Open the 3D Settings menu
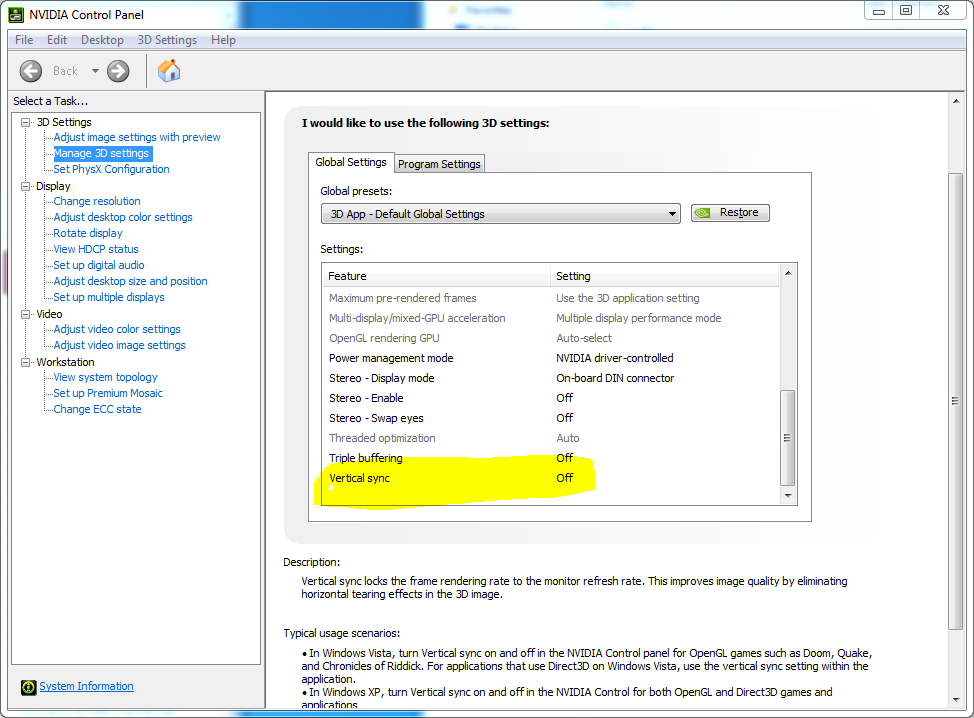 167,40
